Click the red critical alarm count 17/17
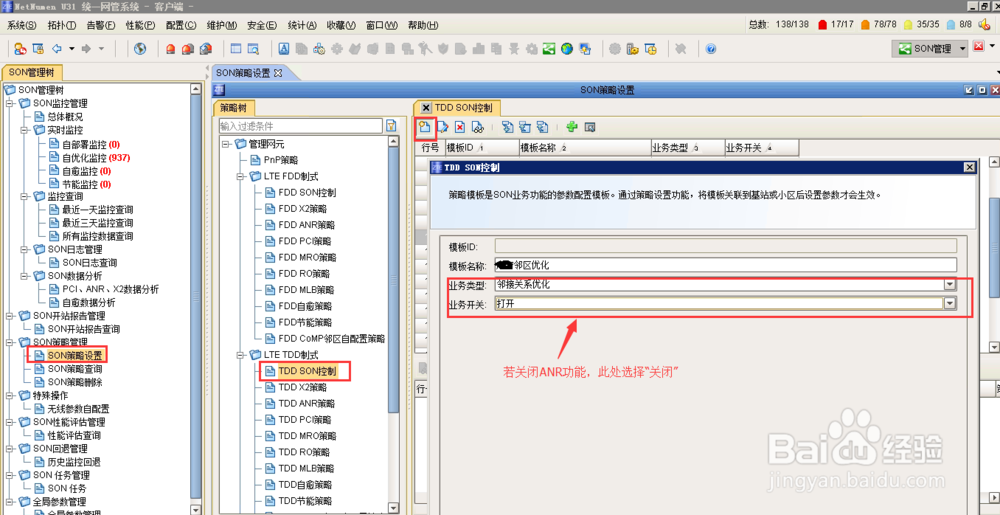 [836, 24]
